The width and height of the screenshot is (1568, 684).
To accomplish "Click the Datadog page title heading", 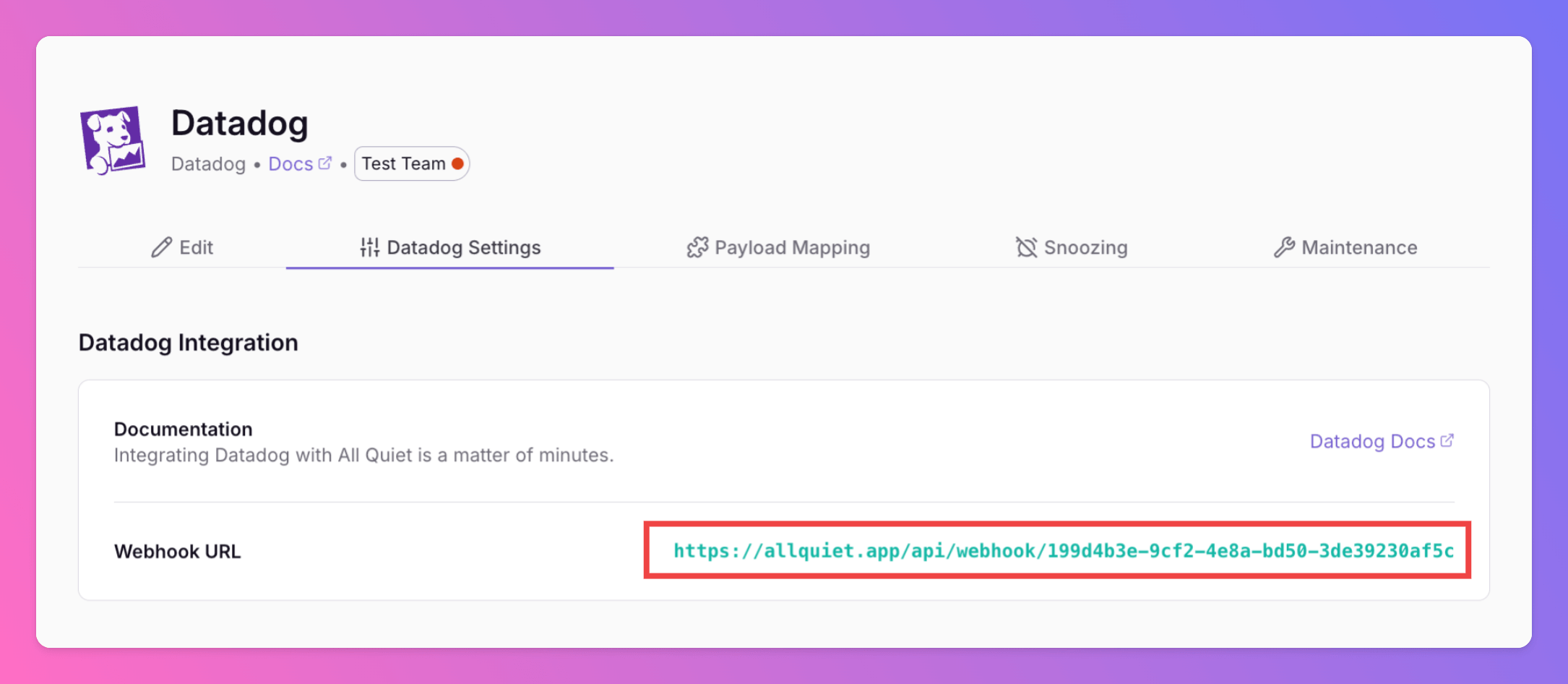I will [x=240, y=123].
